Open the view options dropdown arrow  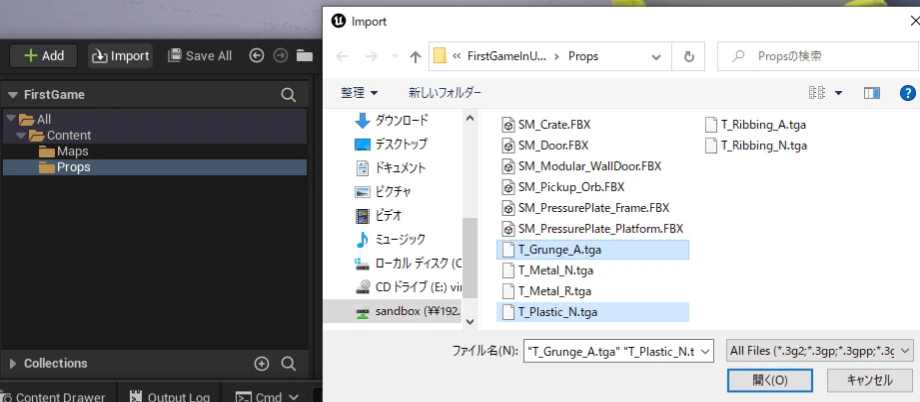(x=838, y=93)
